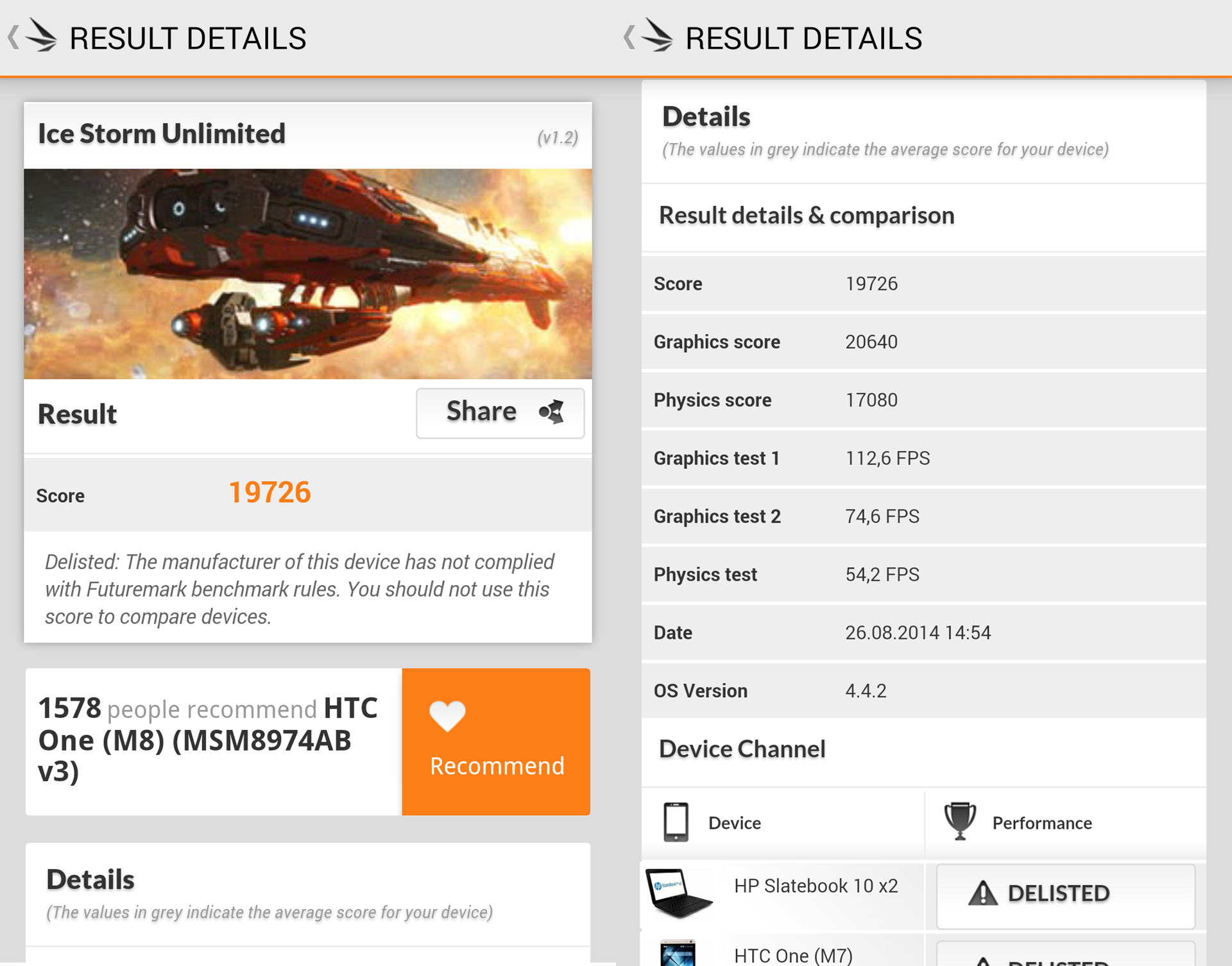Tap the back arrow in right Result Details header
The image size is (1232, 966).
tap(629, 37)
